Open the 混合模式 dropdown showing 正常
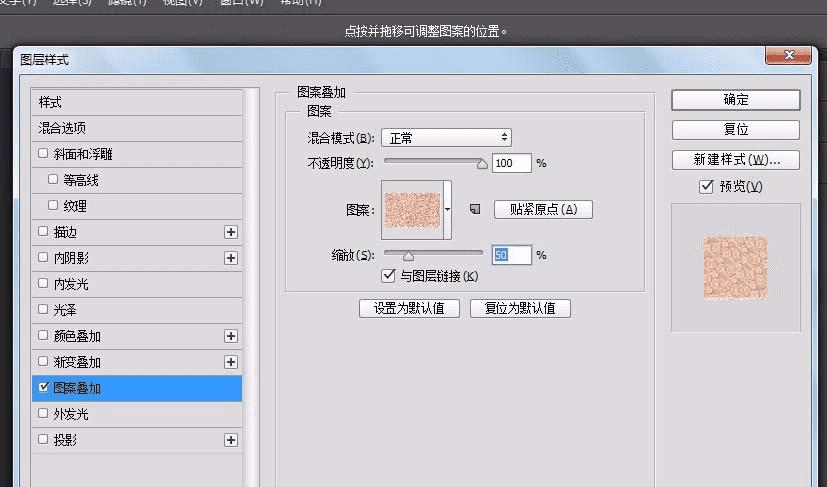Screen dimensions: 827x487 click(446, 138)
